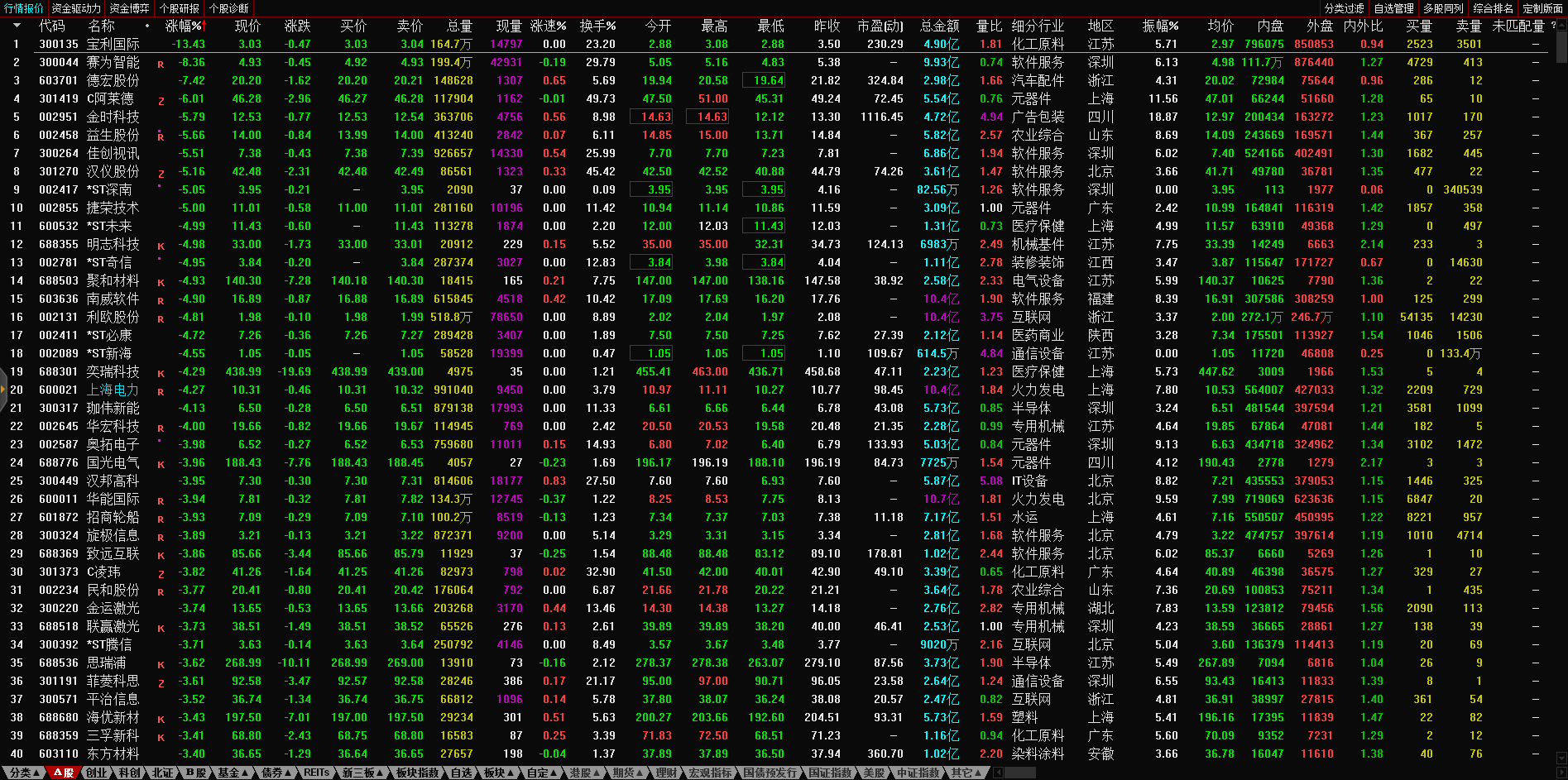Screen dimensions: 1568x780
Task: Switch to the 资金驱动力 tab
Action: pyautogui.click(x=76, y=8)
